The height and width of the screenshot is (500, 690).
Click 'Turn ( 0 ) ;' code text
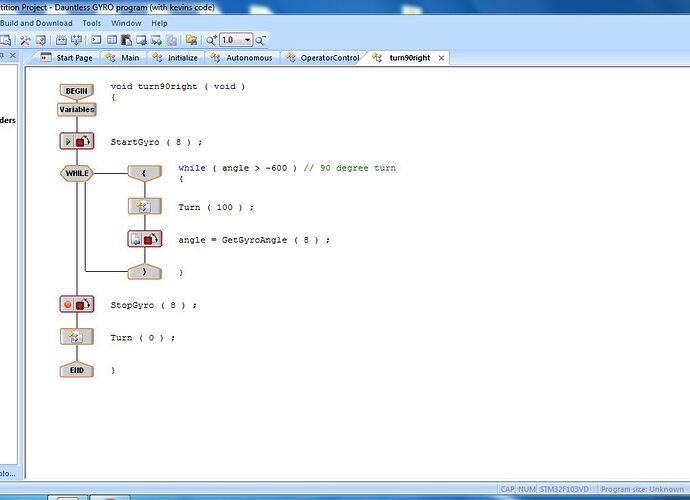click(x=143, y=338)
